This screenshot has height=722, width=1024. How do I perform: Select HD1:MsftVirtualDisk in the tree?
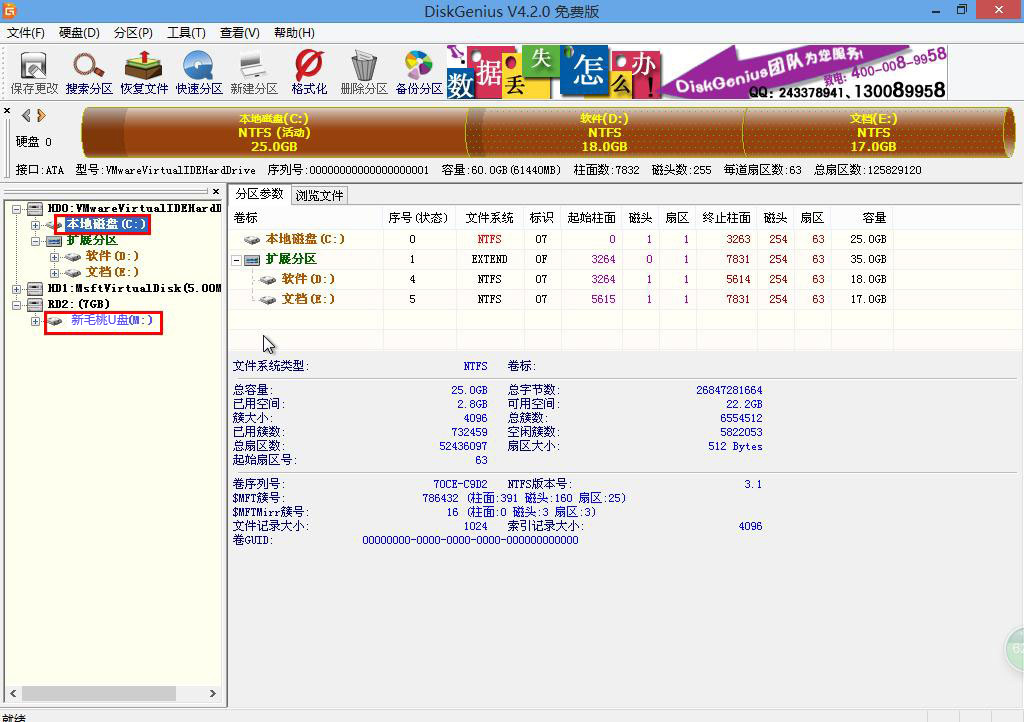134,288
